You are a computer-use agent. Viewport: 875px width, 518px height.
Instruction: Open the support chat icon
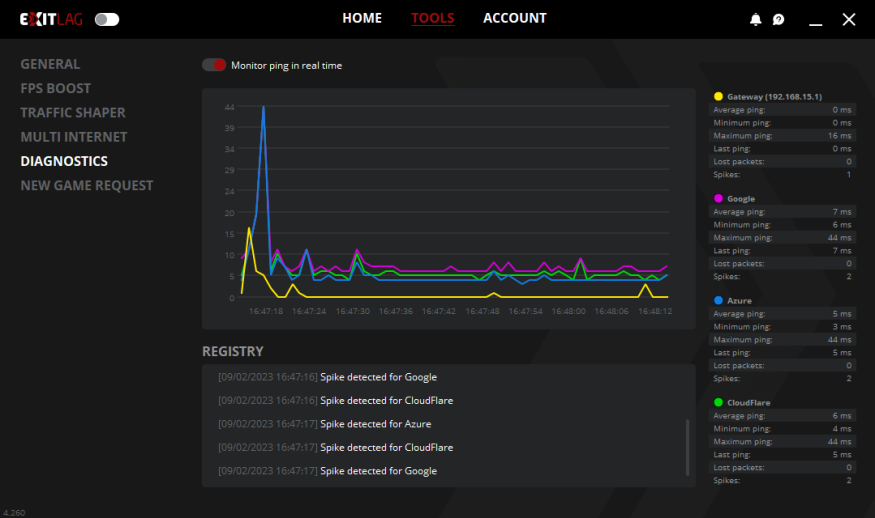point(778,20)
